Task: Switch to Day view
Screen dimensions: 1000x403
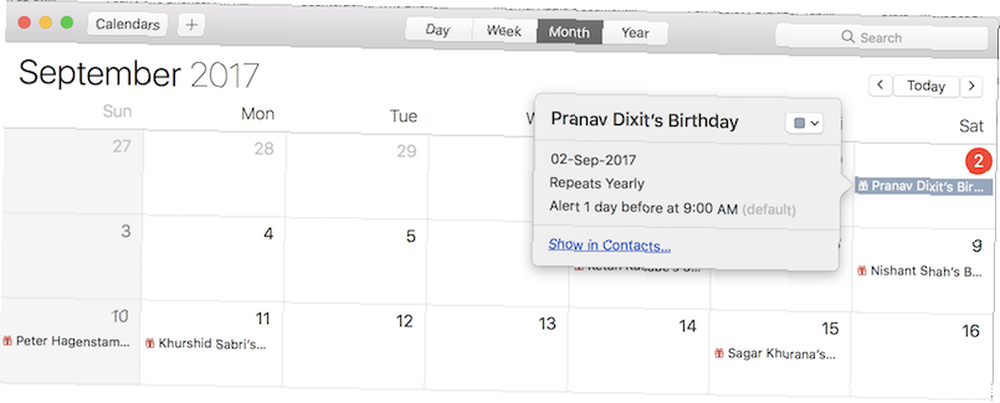Action: pos(438,30)
